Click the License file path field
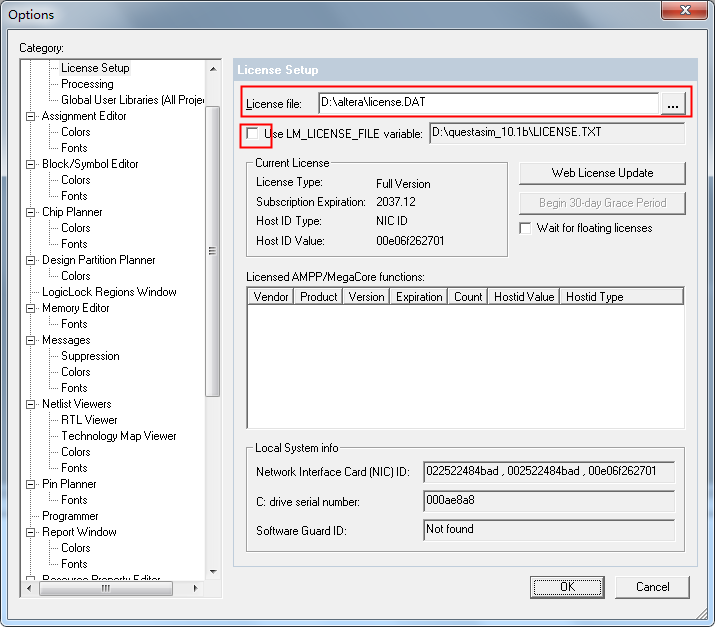 (487, 102)
